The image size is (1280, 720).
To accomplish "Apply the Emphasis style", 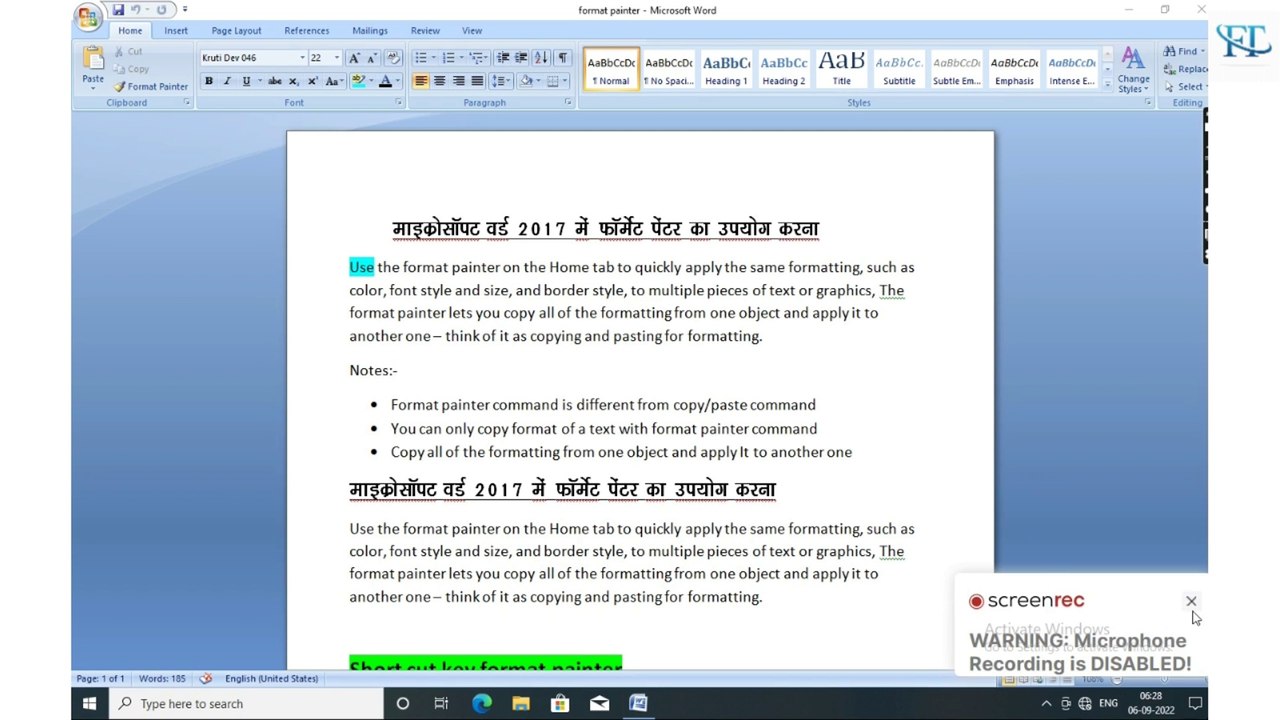I will point(1014,69).
